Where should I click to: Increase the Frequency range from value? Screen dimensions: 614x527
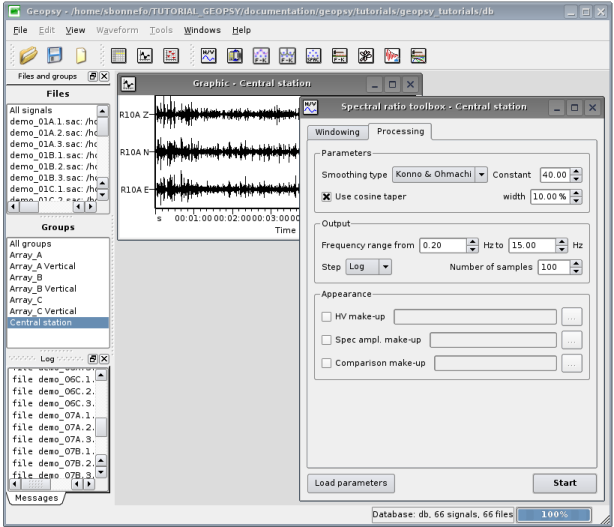coord(473,242)
